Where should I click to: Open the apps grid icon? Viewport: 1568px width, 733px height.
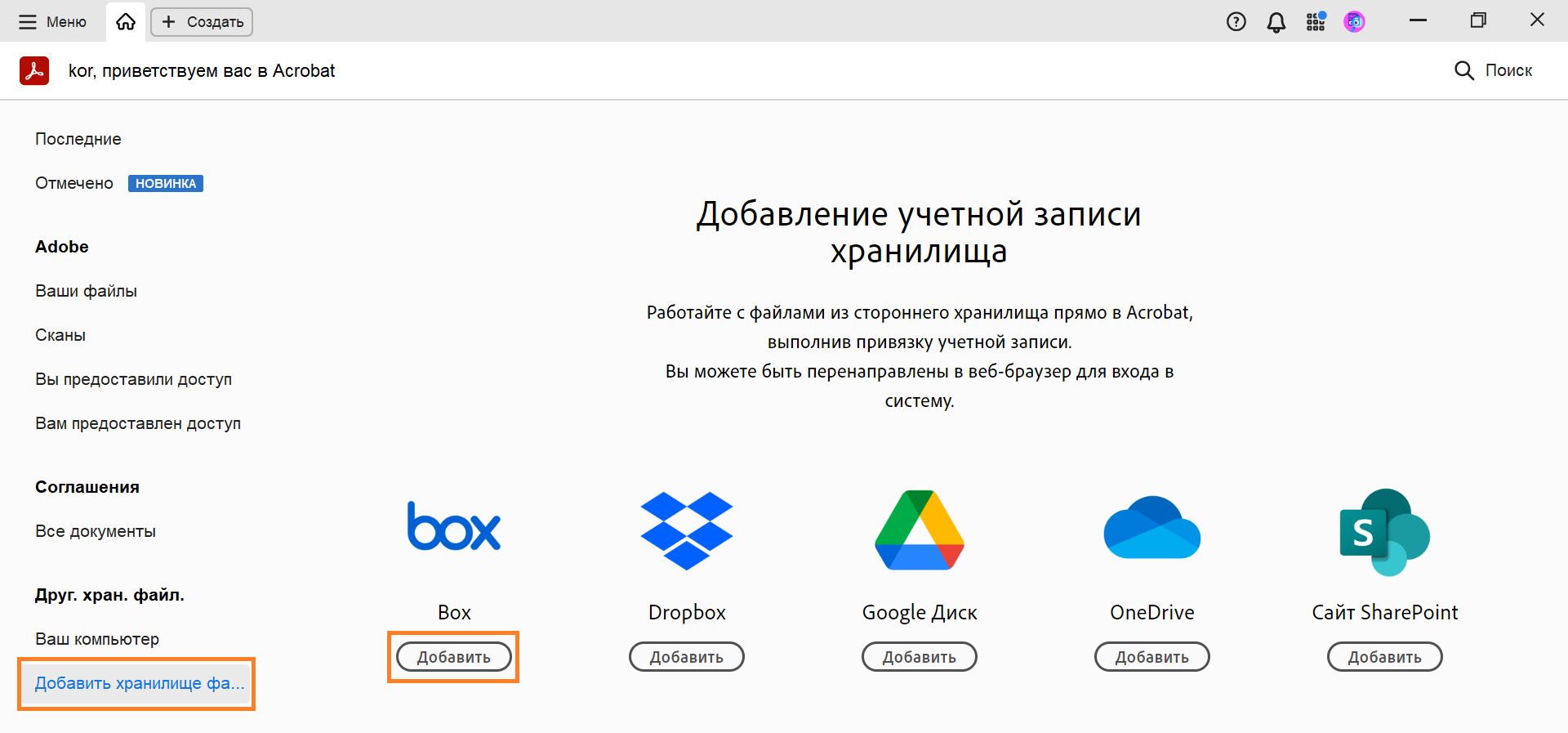tap(1316, 21)
